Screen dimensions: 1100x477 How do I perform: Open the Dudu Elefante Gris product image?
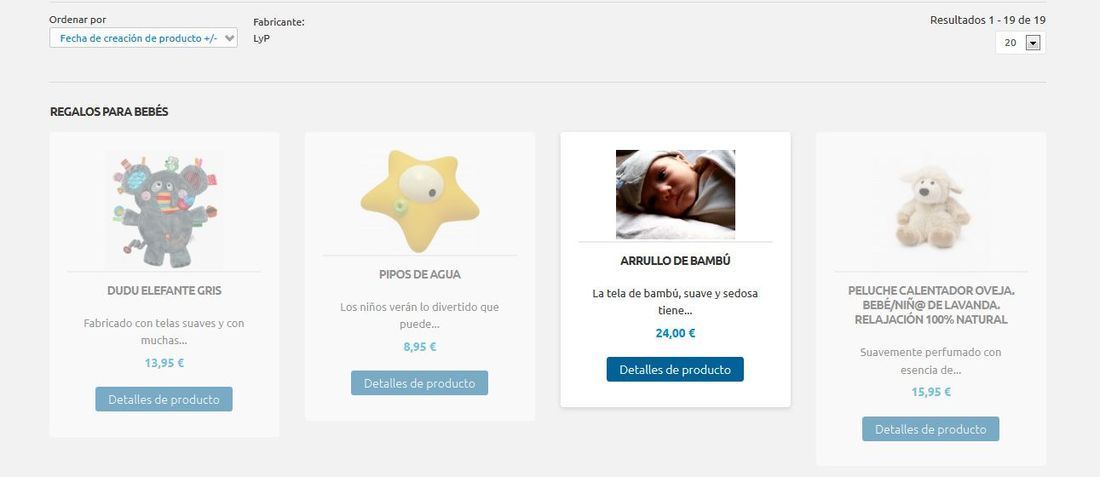(165, 210)
